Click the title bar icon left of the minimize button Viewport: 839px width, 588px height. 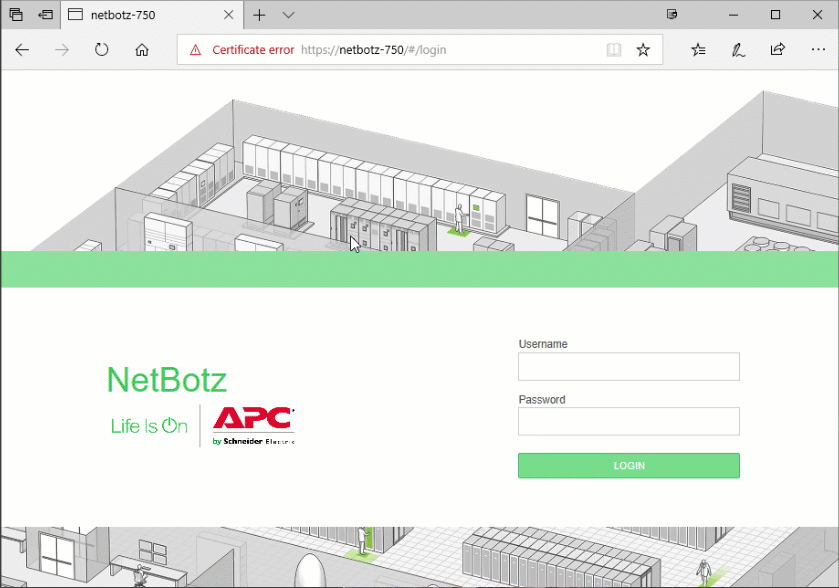(672, 14)
